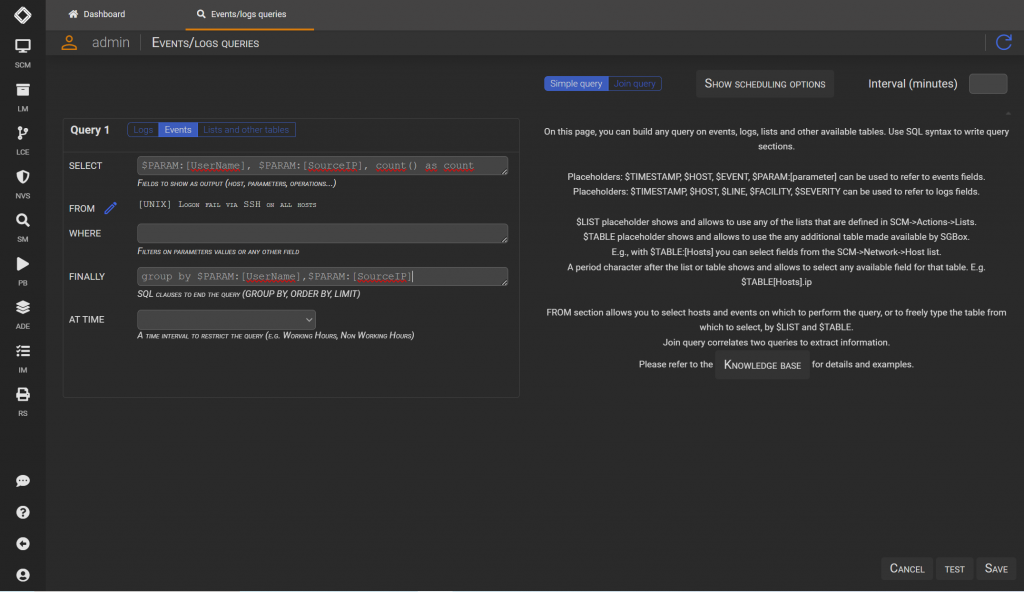Click the 'admin' username text
Viewport: 1024px width, 592px height.
(x=110, y=42)
